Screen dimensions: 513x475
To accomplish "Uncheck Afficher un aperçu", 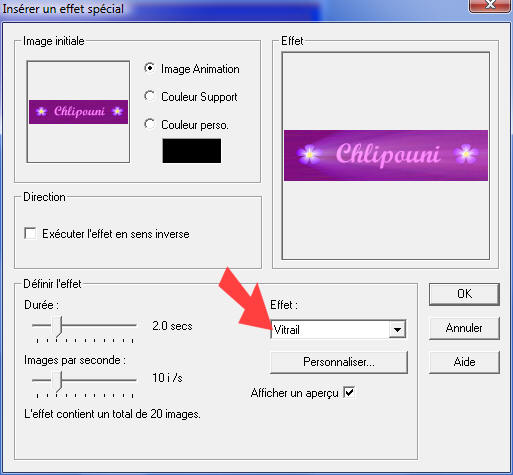I will [349, 392].
